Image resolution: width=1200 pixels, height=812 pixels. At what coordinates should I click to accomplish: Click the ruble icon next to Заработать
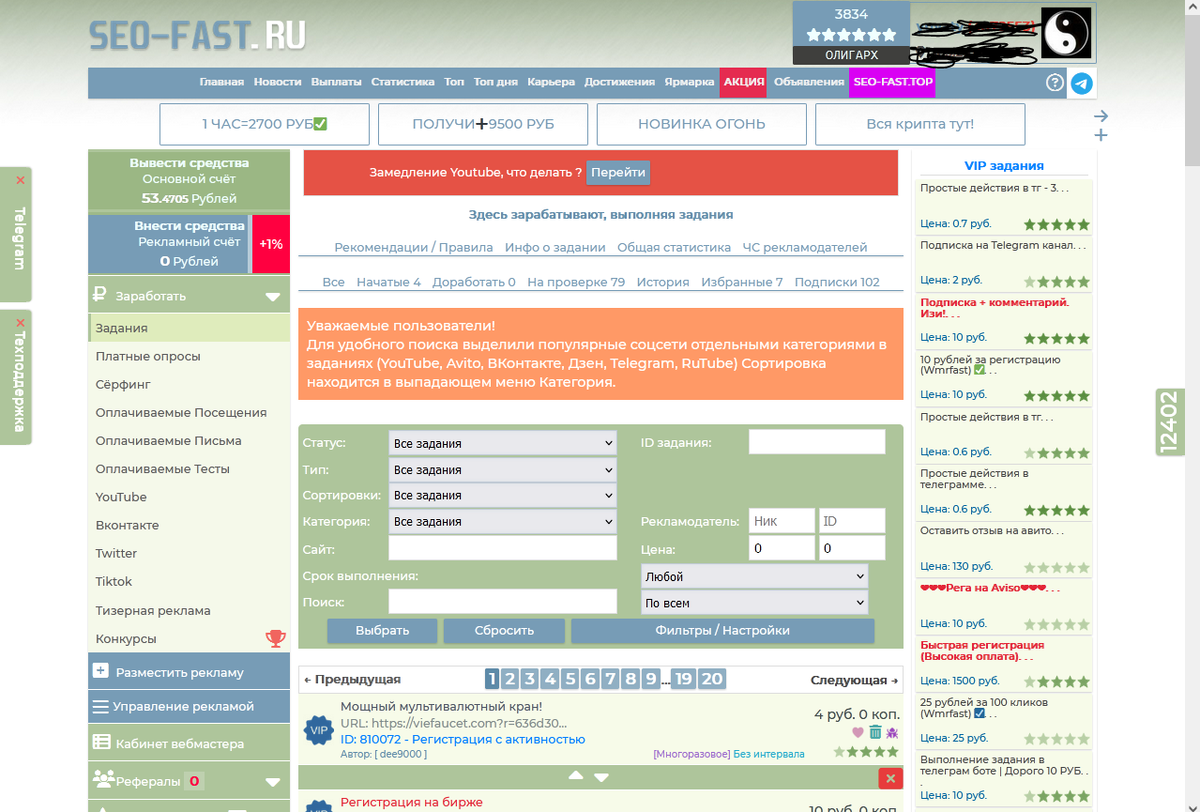click(99, 295)
